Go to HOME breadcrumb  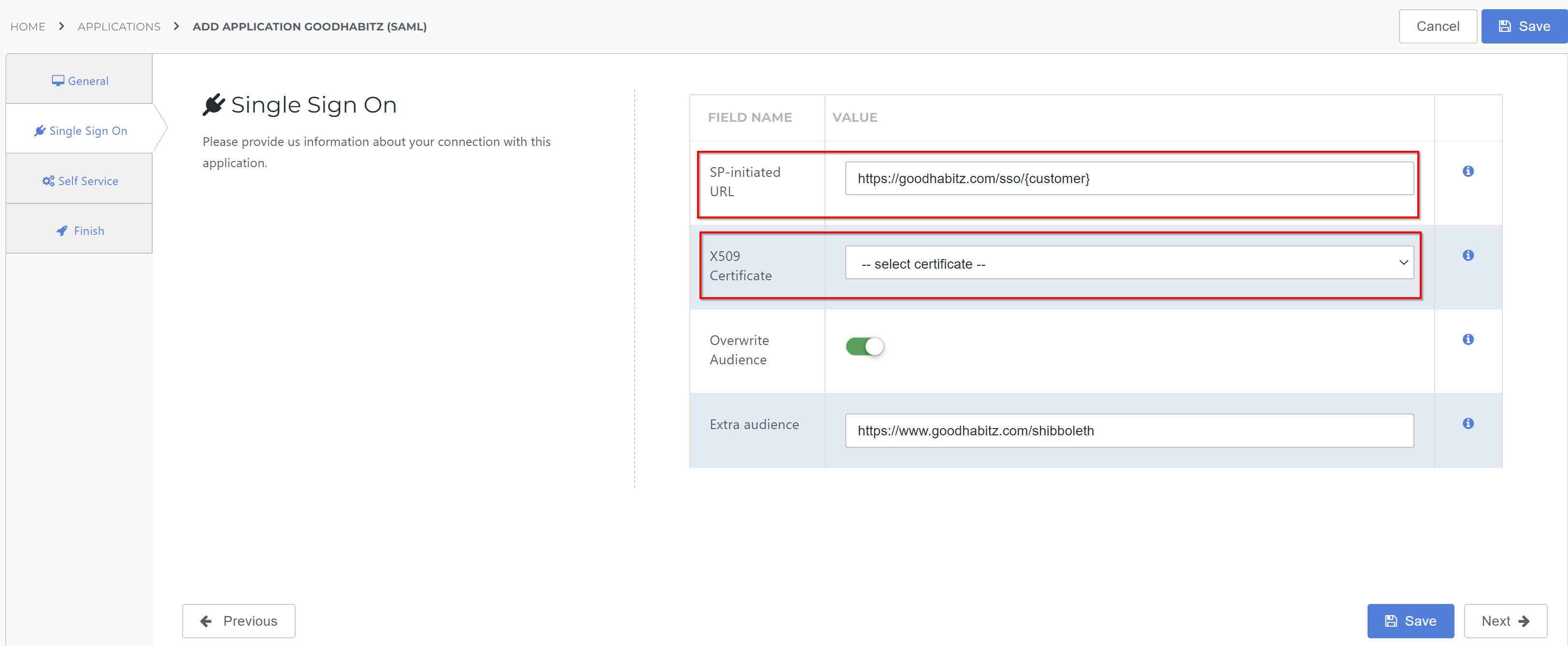pyautogui.click(x=28, y=27)
